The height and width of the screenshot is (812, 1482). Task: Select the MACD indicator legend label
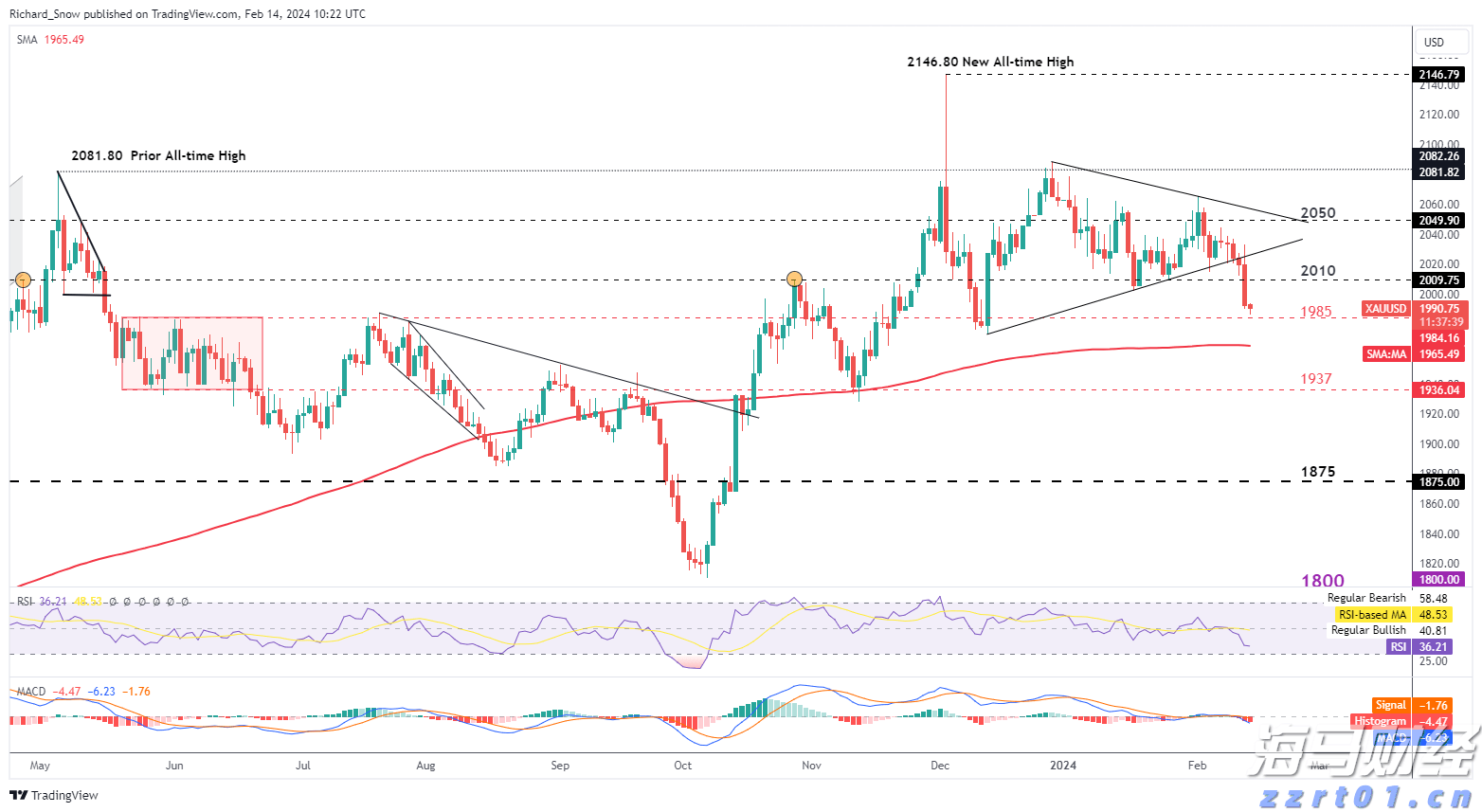point(30,692)
